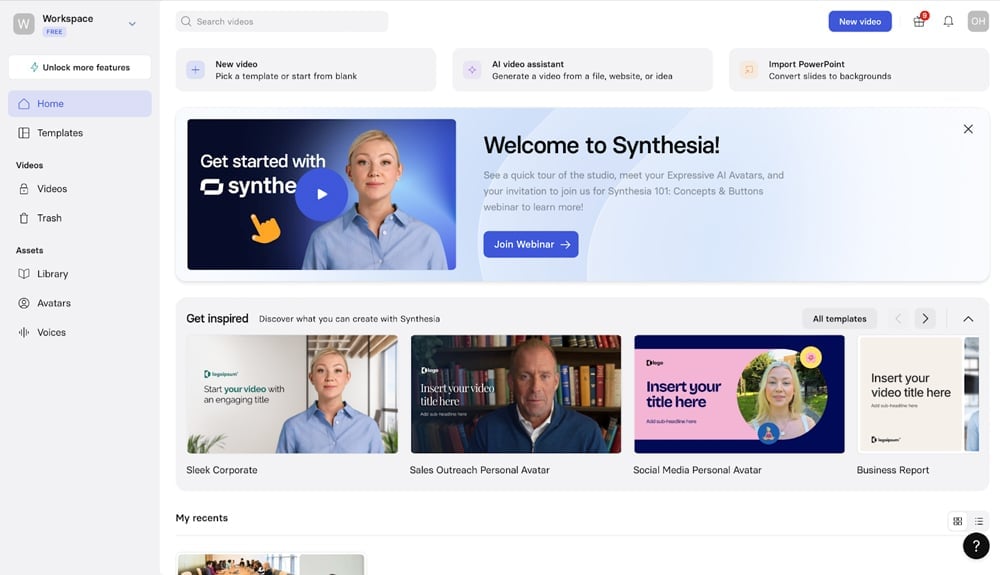
Task: Click the Social Media Personal Avatar title
Action: point(697,470)
